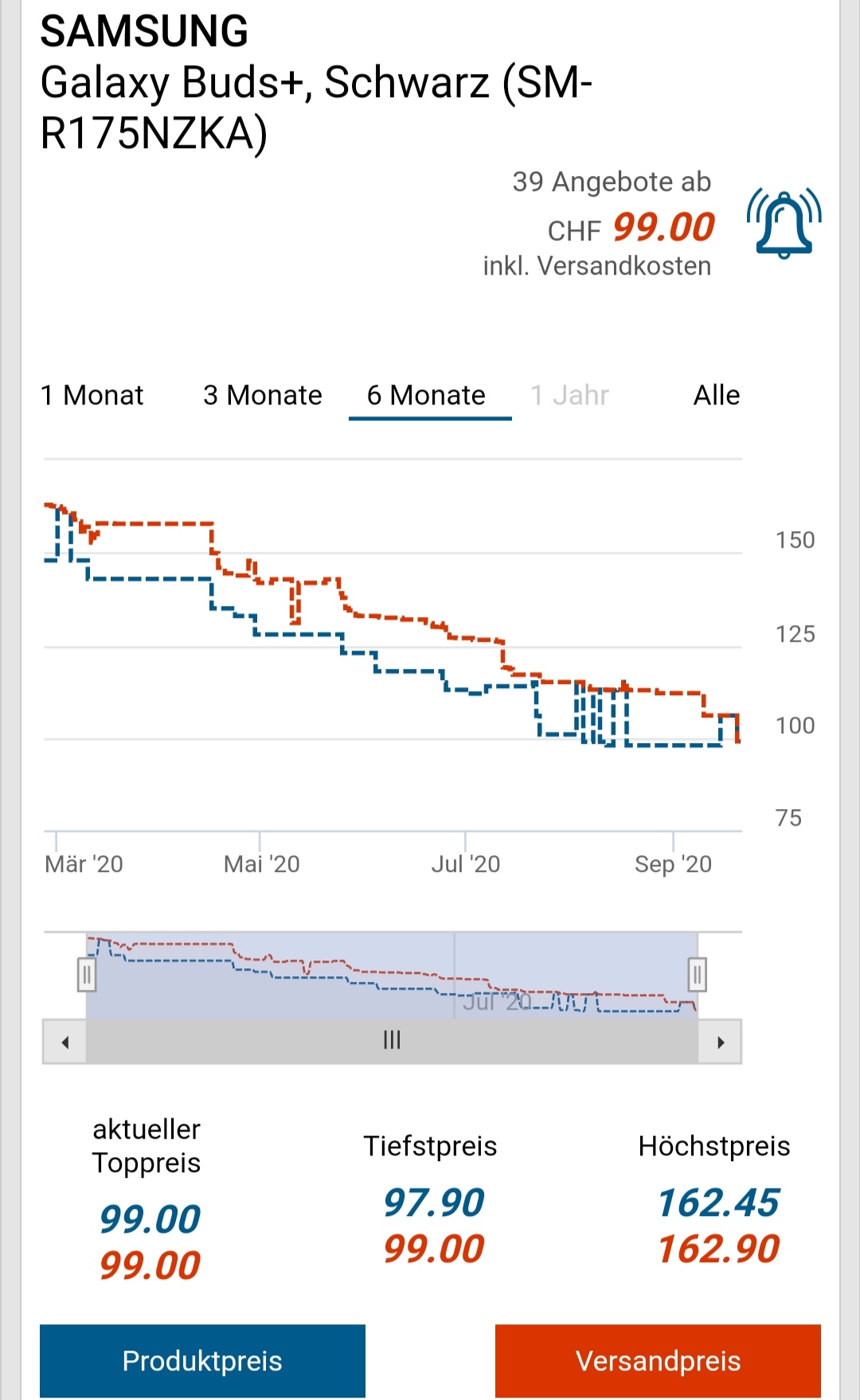Click the Tiefstpreis value 97.90
The width and height of the screenshot is (860, 1400).
[x=434, y=1203]
